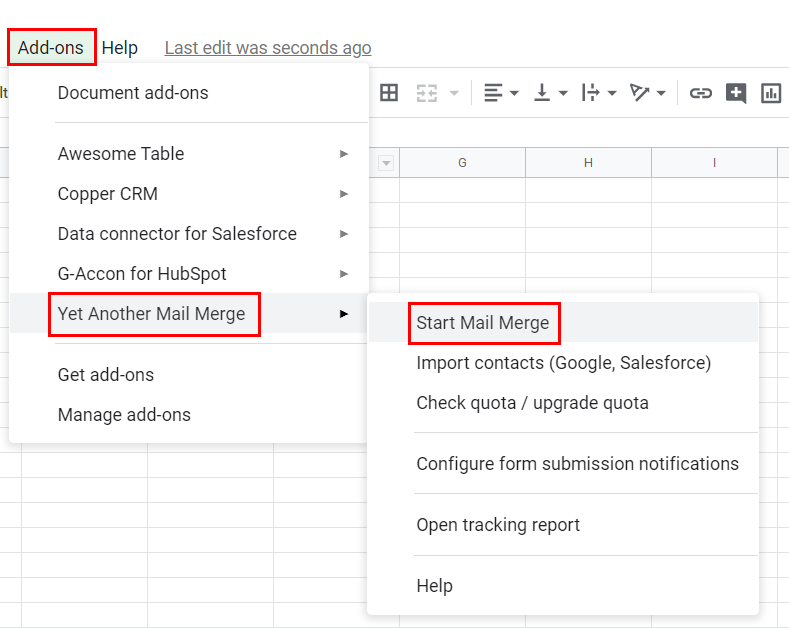
Task: Open the Add-ons menu
Action: click(51, 48)
